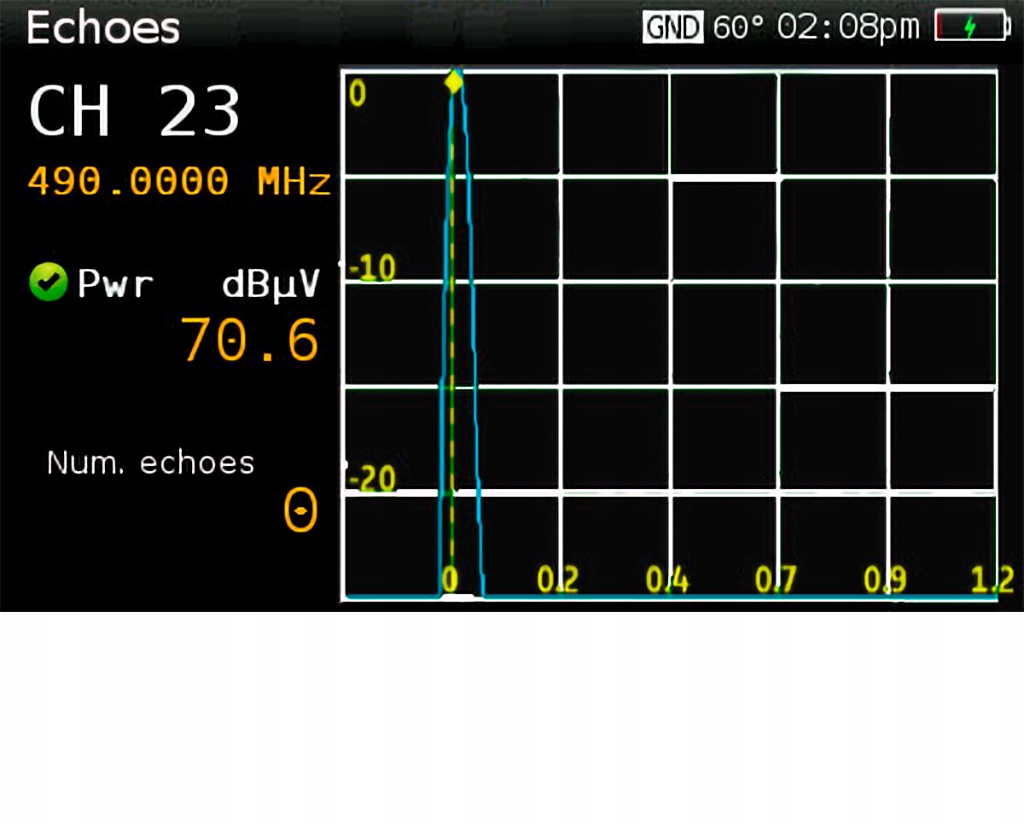Click the -10 y-axis label
The width and height of the screenshot is (1024, 825).
click(372, 267)
